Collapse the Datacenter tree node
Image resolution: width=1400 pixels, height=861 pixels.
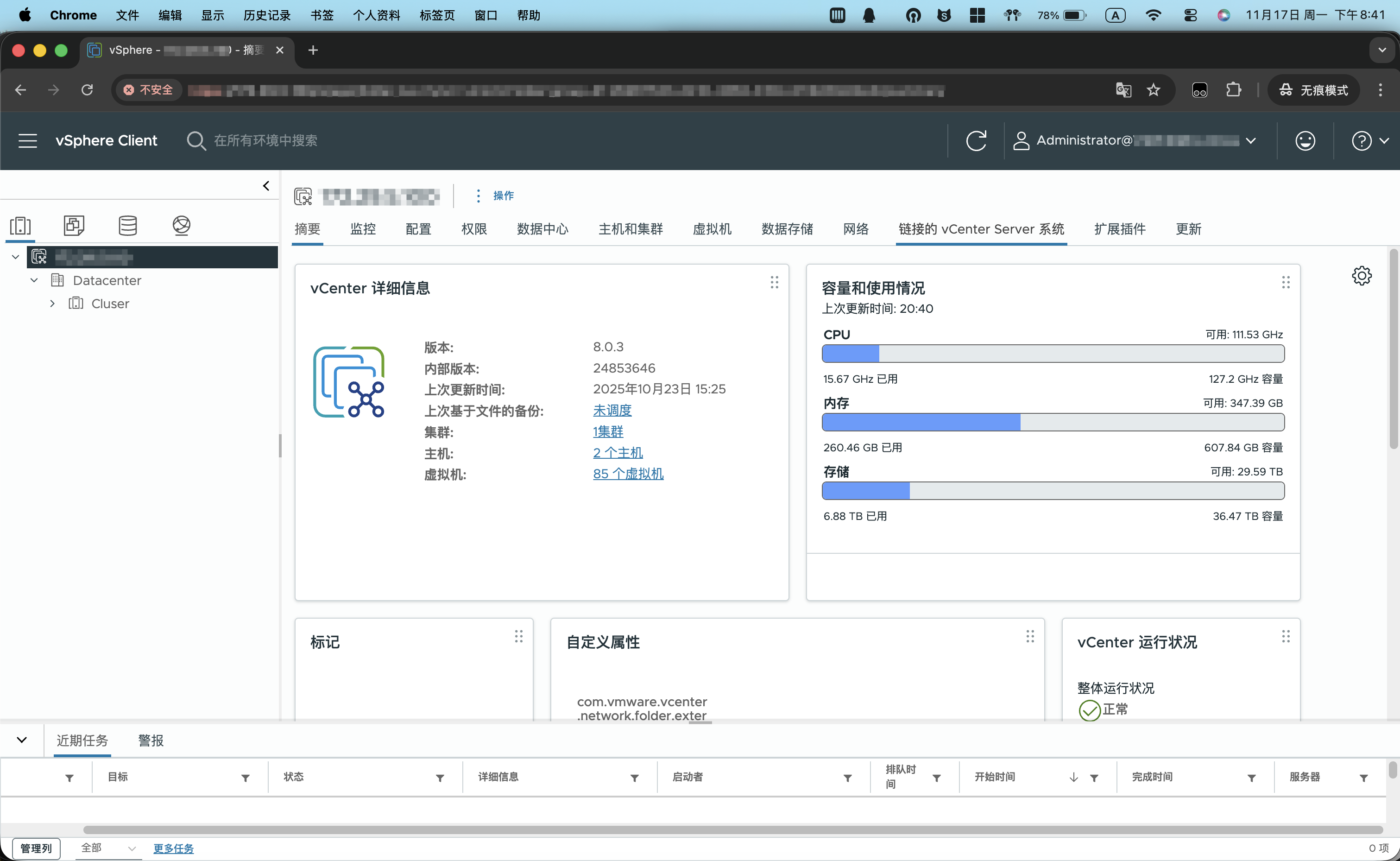click(x=34, y=280)
